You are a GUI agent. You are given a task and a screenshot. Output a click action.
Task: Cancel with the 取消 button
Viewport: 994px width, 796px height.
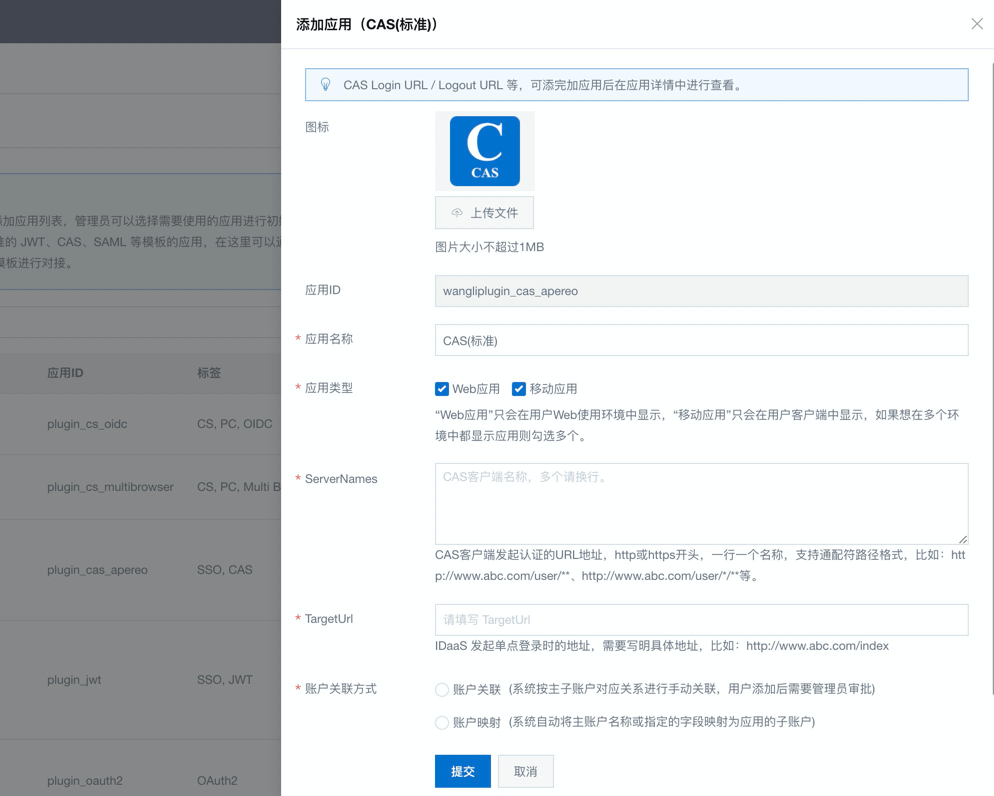click(525, 771)
